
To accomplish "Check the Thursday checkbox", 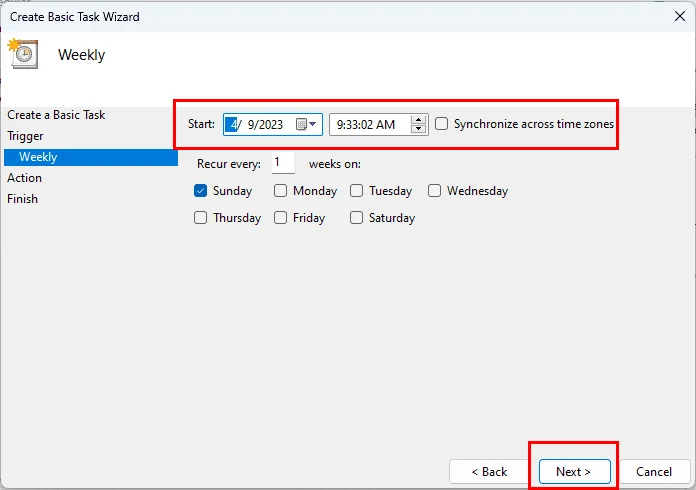I will pyautogui.click(x=200, y=218).
